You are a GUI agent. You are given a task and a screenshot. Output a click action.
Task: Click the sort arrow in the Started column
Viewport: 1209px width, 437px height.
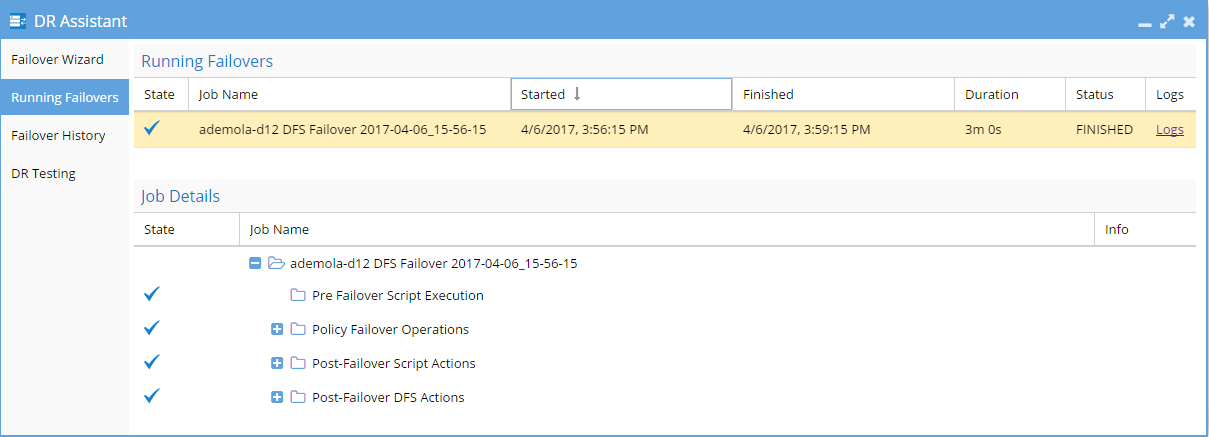(x=577, y=94)
